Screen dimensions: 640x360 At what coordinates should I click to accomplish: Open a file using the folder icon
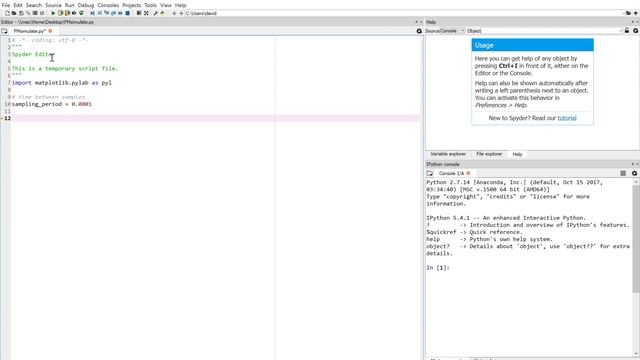click(x=14, y=13)
